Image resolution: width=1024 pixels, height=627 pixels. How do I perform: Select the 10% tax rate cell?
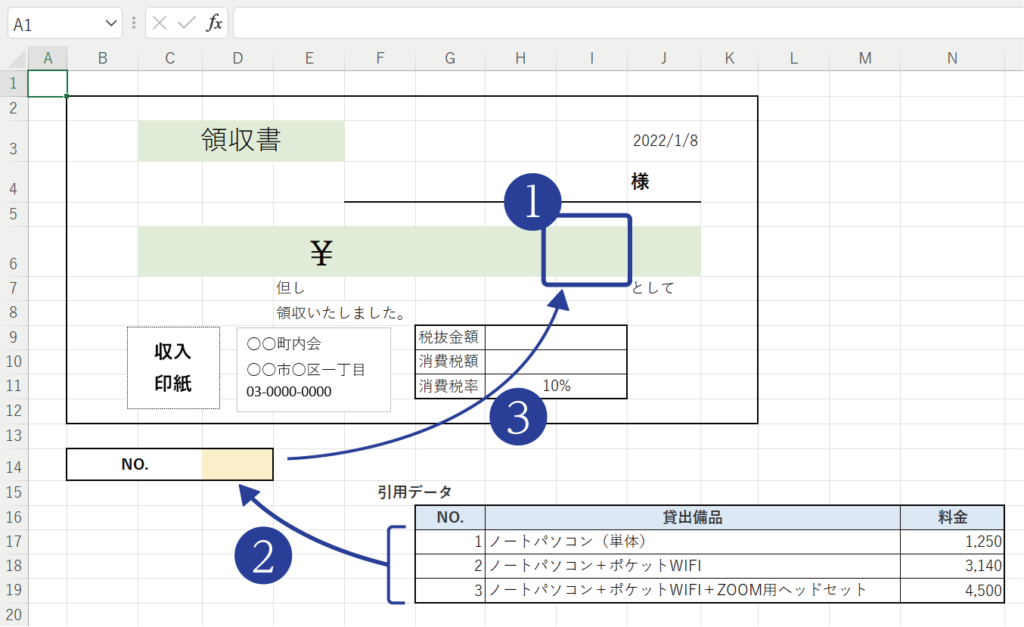pyautogui.click(x=556, y=386)
